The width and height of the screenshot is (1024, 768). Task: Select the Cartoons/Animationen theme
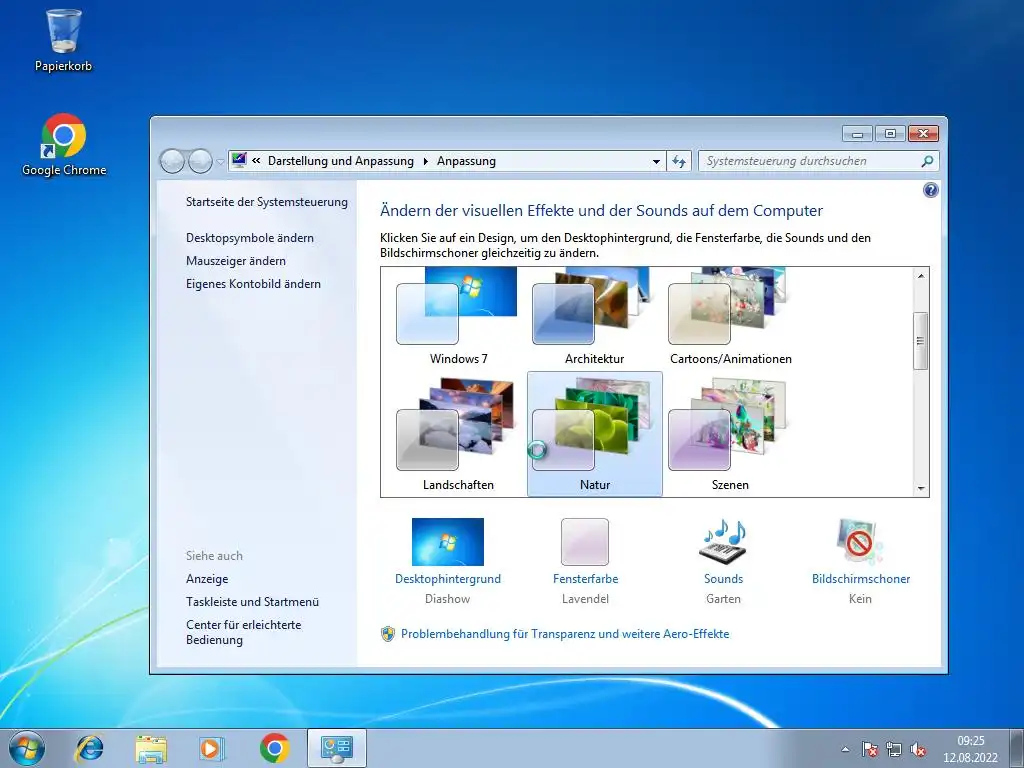click(x=730, y=317)
